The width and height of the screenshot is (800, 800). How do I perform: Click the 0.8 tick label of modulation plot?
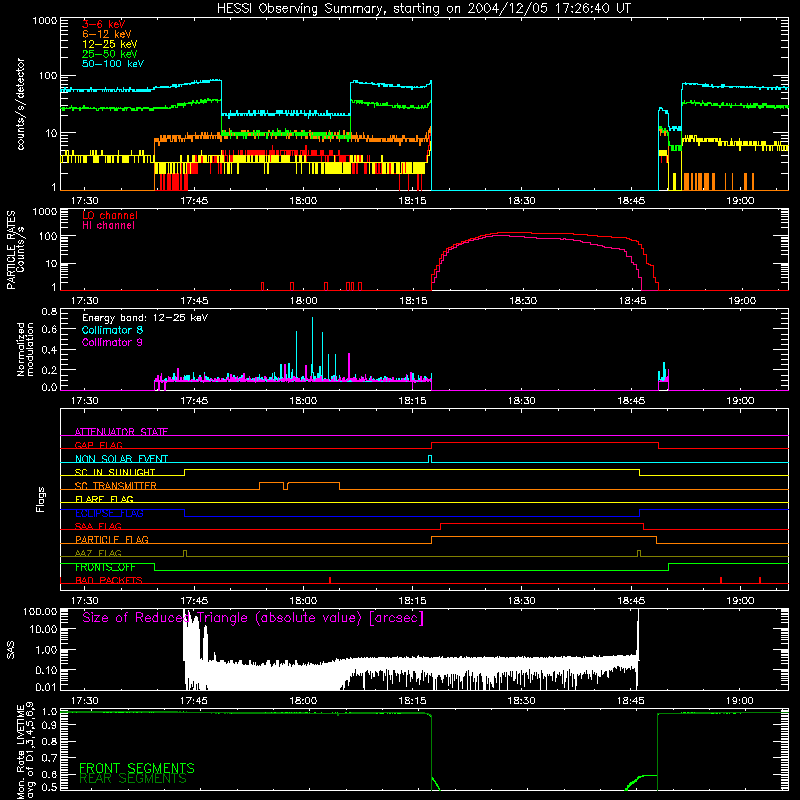tap(49, 311)
